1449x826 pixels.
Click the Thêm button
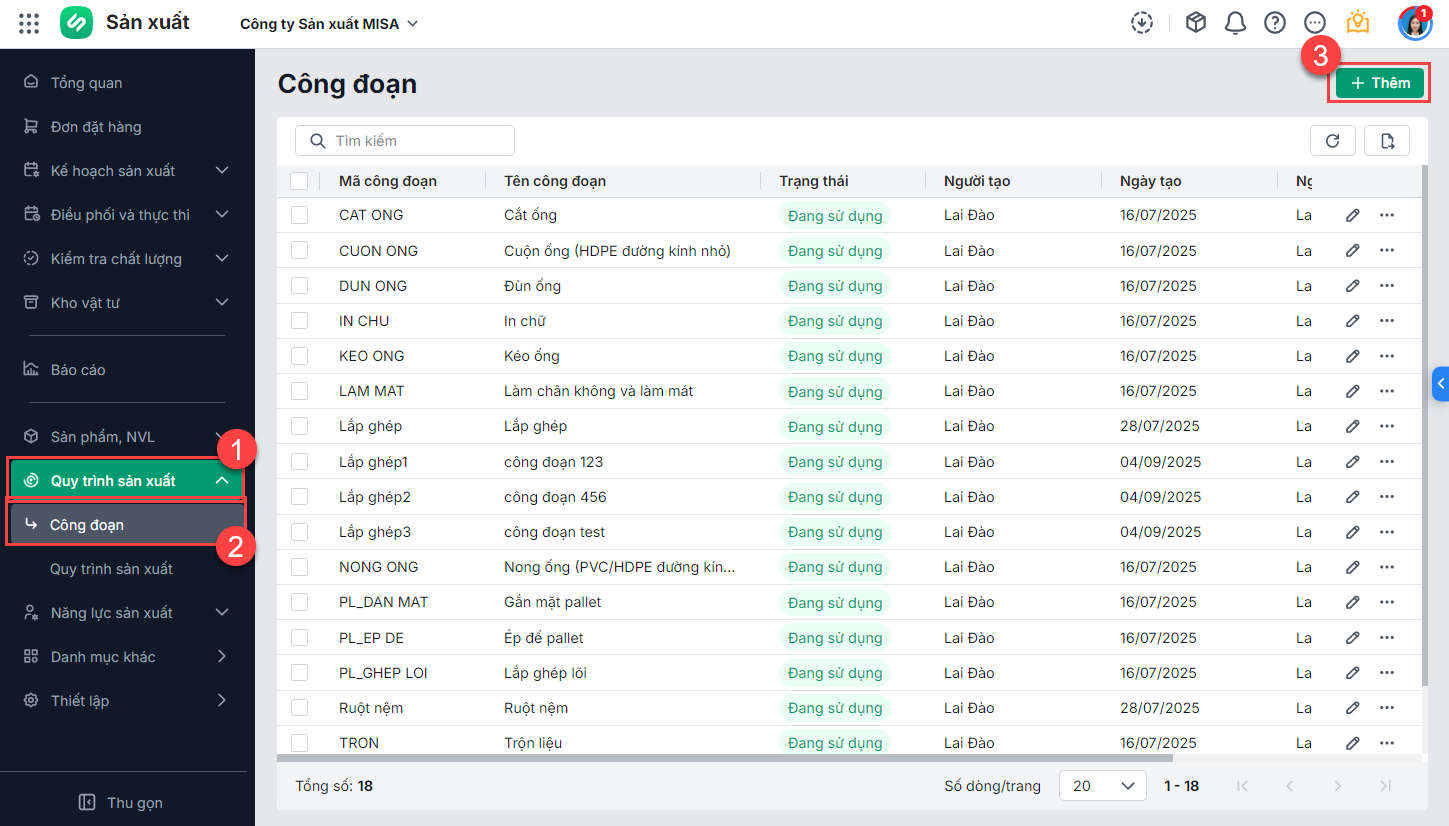[1380, 83]
